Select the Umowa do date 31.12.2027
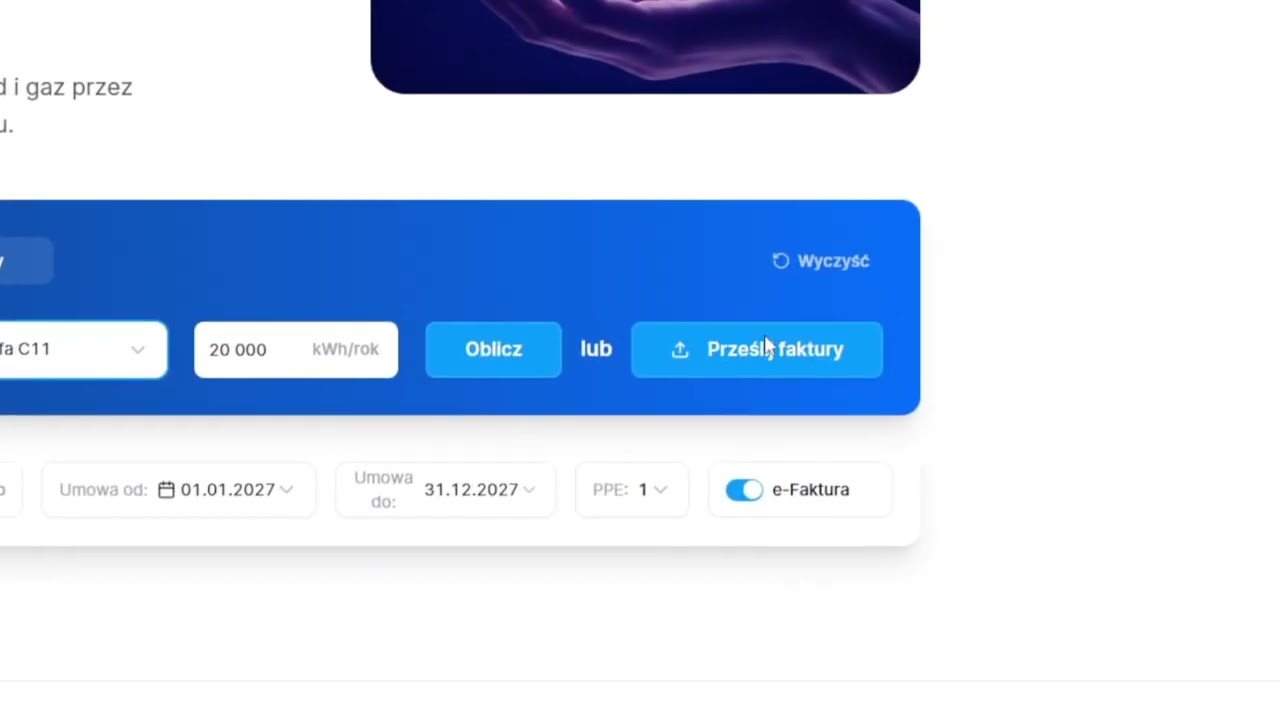The height and width of the screenshot is (720, 1280). coord(470,489)
